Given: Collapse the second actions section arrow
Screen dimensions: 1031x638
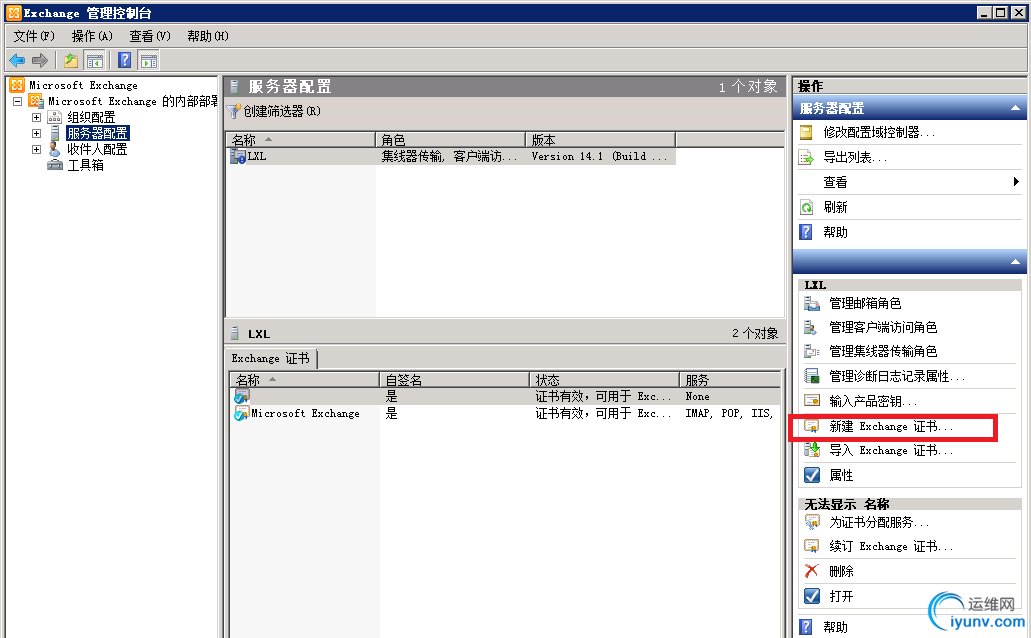Looking at the screenshot, I should tap(1015, 262).
